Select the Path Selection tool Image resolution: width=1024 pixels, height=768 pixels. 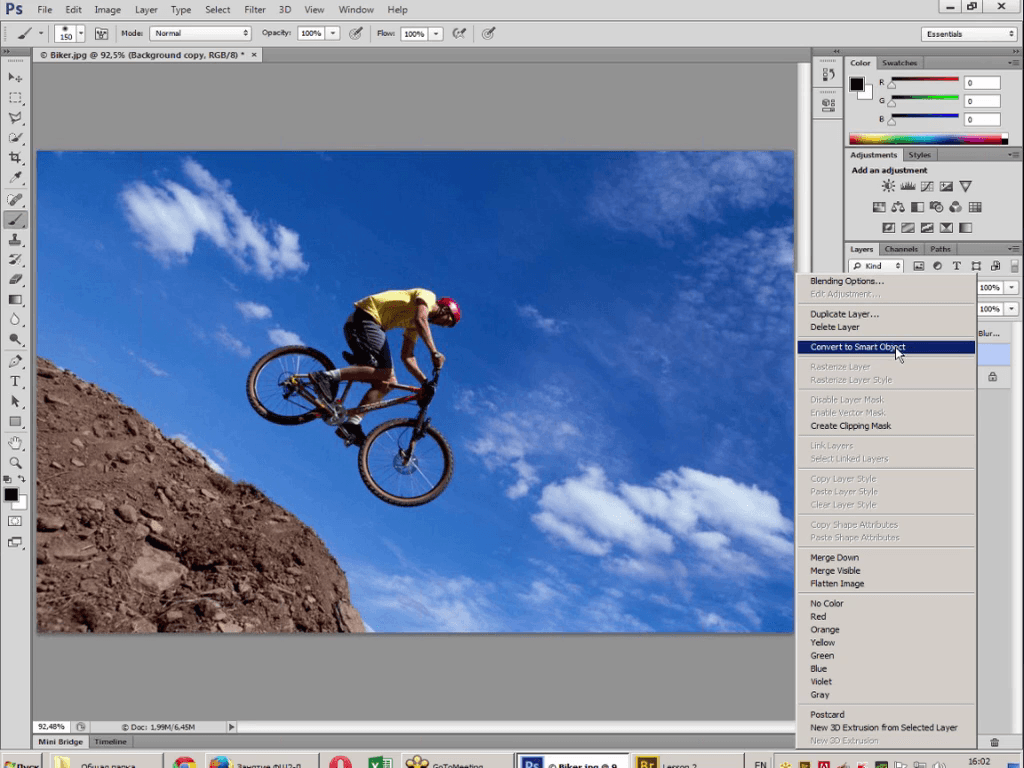point(15,402)
